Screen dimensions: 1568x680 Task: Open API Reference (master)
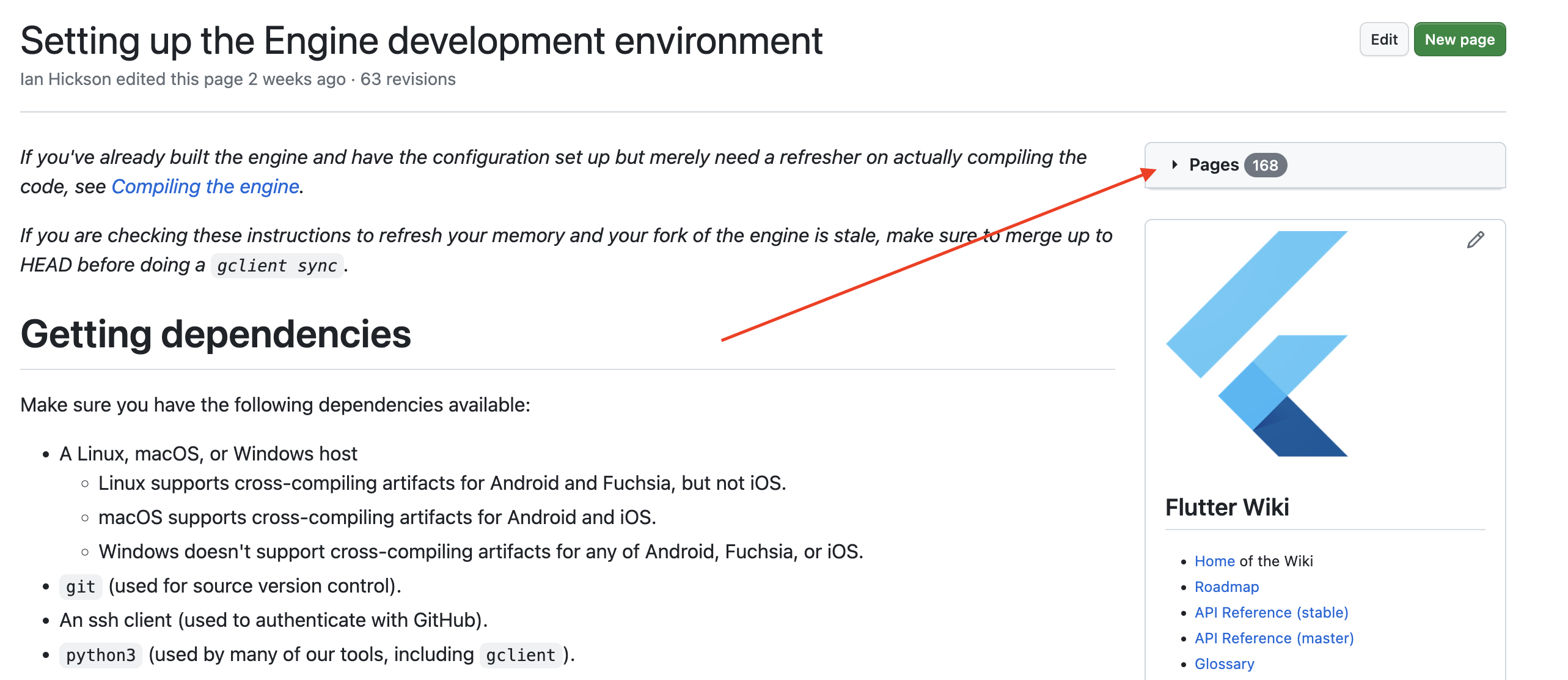1273,638
